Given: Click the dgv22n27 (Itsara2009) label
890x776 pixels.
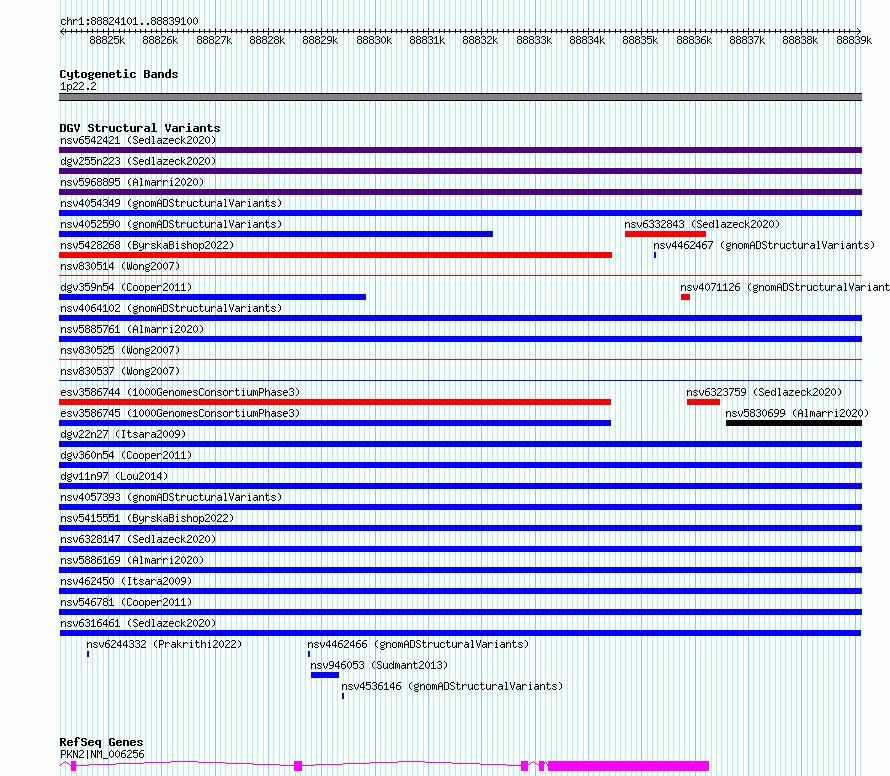Looking at the screenshot, I should (123, 434).
